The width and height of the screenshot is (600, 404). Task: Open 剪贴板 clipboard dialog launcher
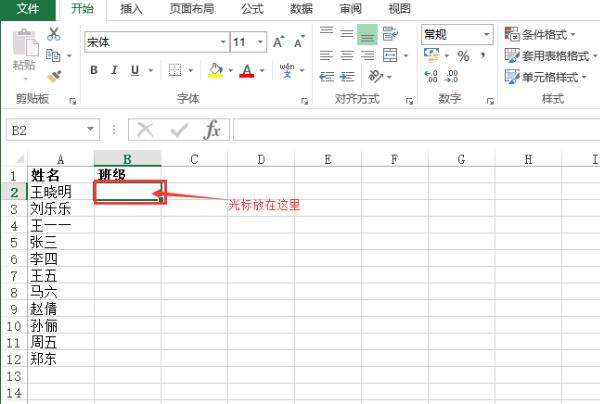(72, 101)
